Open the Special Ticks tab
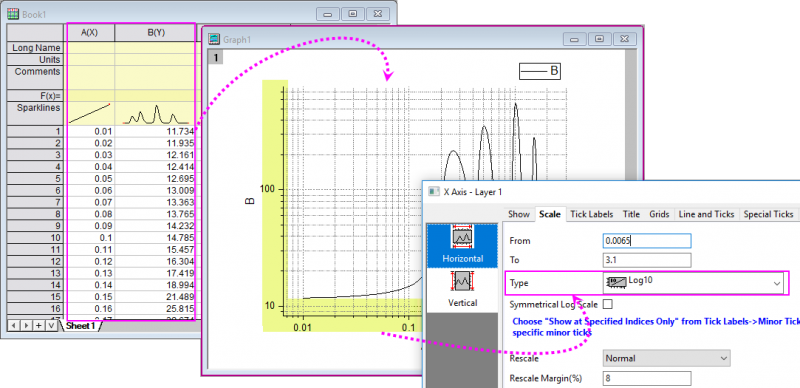This screenshot has height=388, width=800. 768,214
